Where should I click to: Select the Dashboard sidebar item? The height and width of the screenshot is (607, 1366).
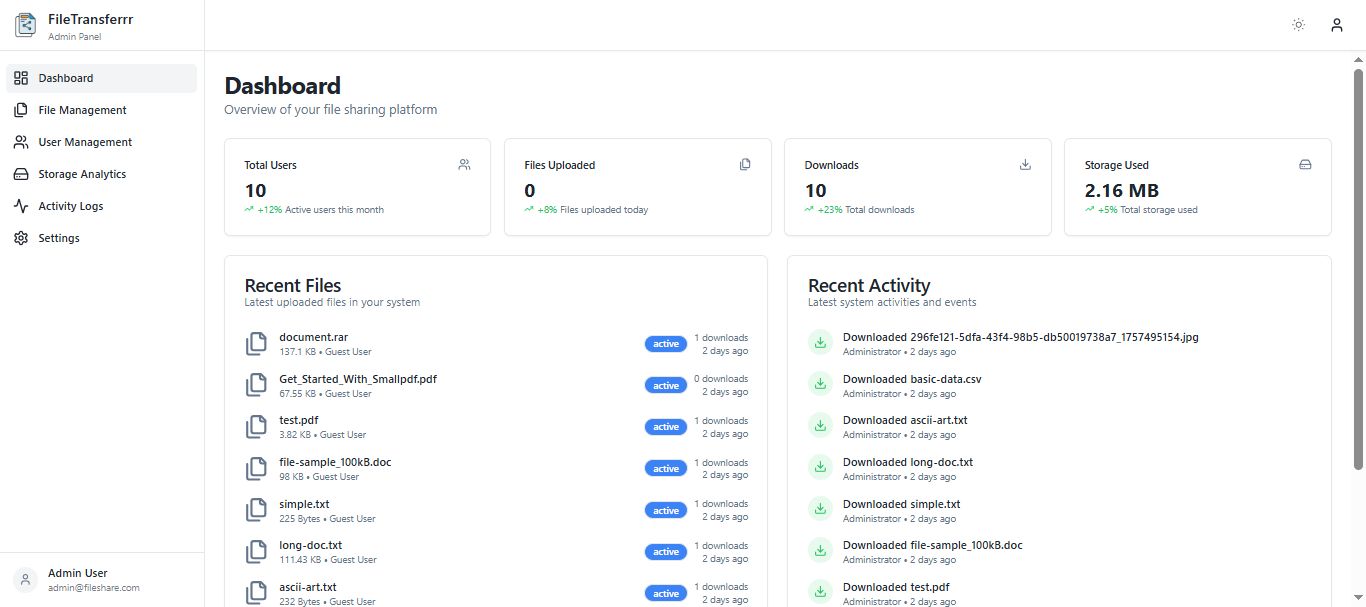[x=66, y=78]
